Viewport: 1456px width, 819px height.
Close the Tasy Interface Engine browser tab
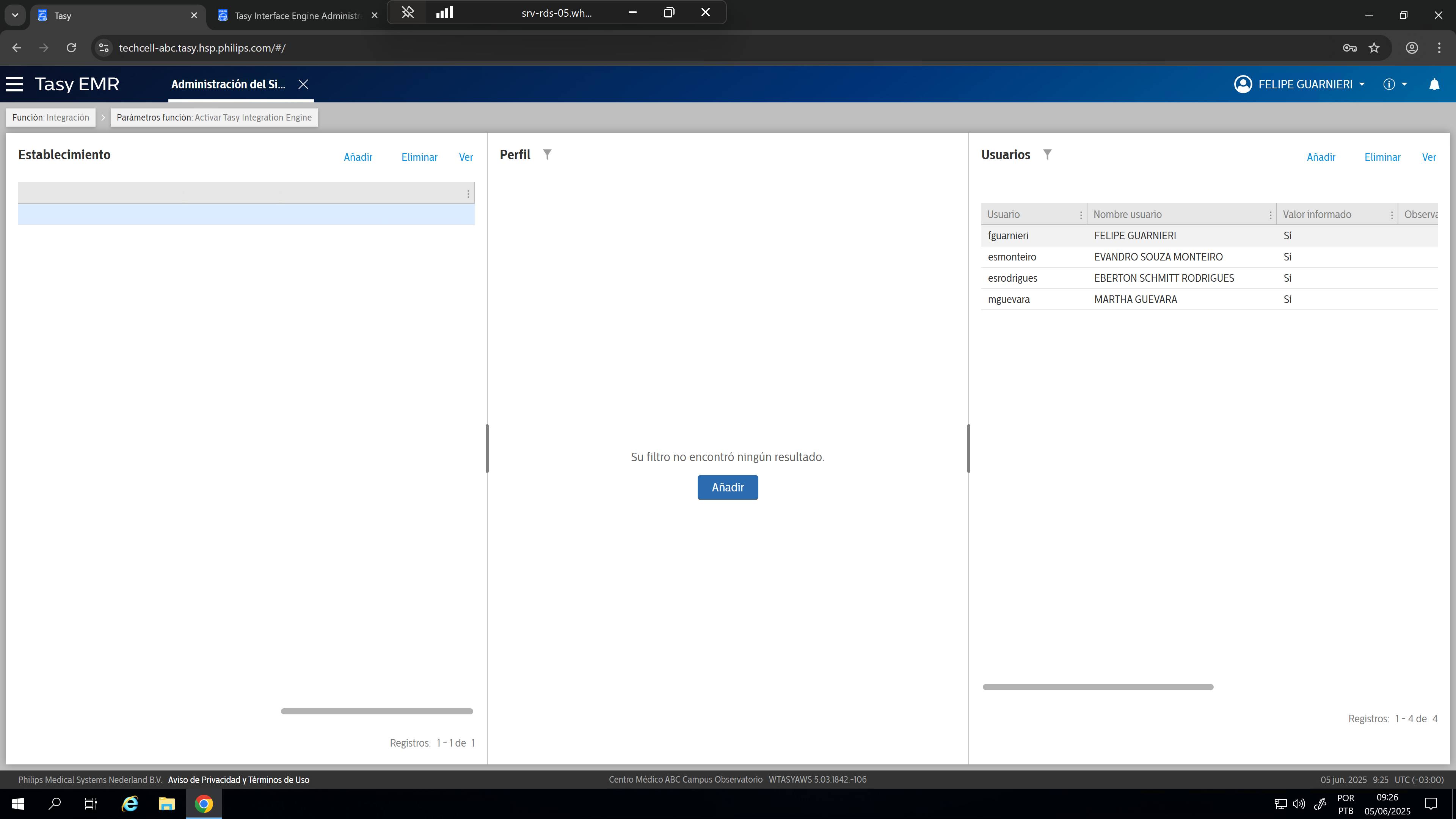374,16
